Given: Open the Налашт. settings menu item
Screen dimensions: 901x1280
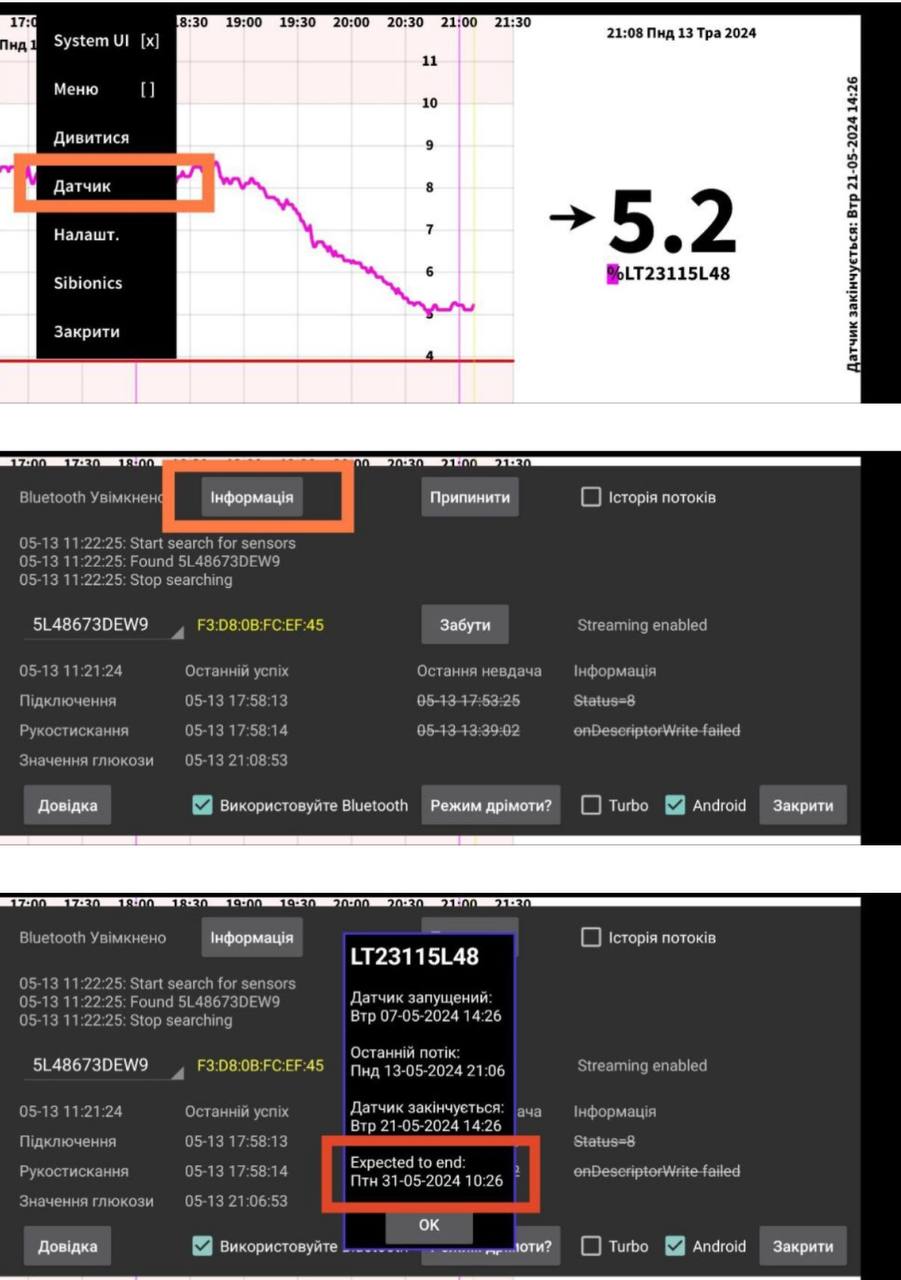Looking at the screenshot, I should pyautogui.click(x=87, y=235).
